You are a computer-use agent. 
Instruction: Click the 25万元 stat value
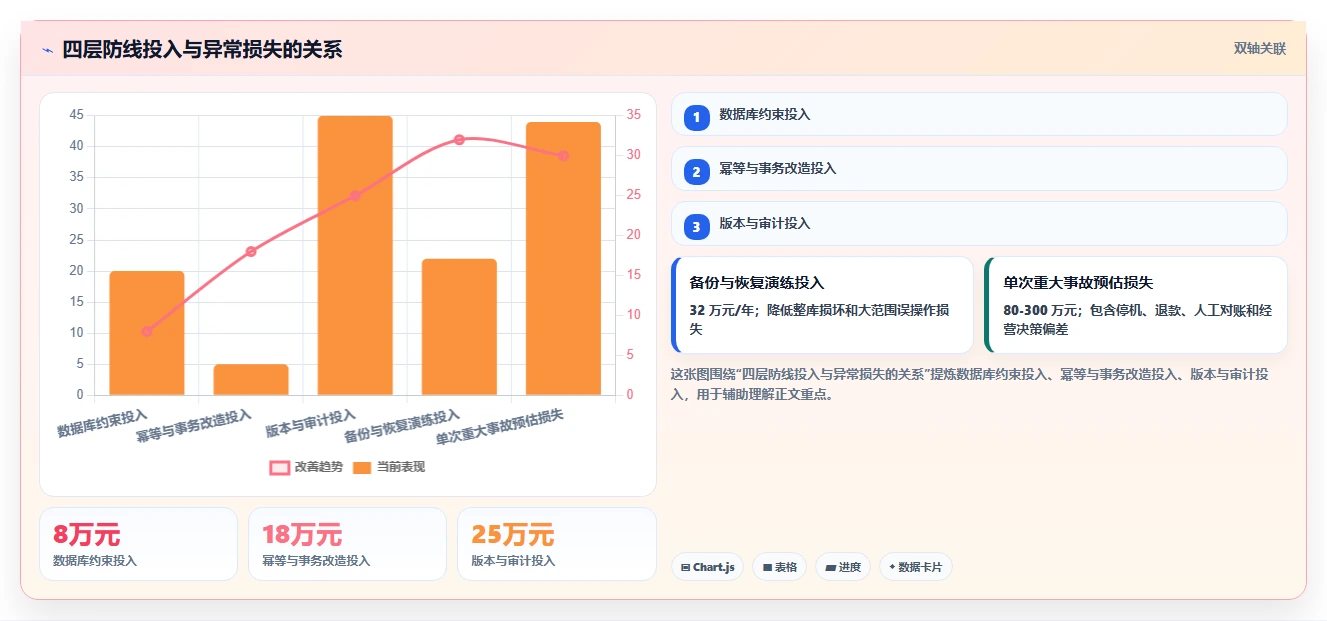tap(512, 535)
